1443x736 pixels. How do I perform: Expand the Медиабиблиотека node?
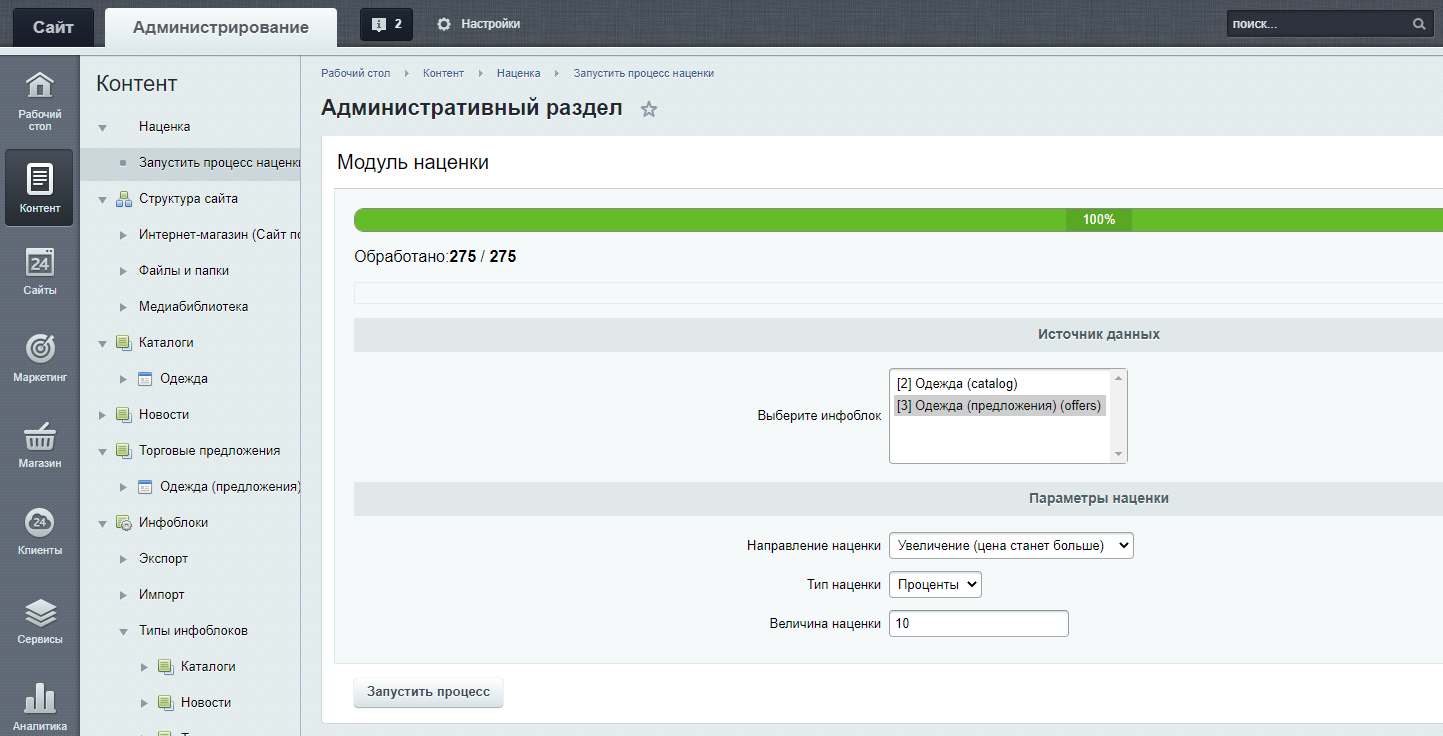click(x=123, y=307)
